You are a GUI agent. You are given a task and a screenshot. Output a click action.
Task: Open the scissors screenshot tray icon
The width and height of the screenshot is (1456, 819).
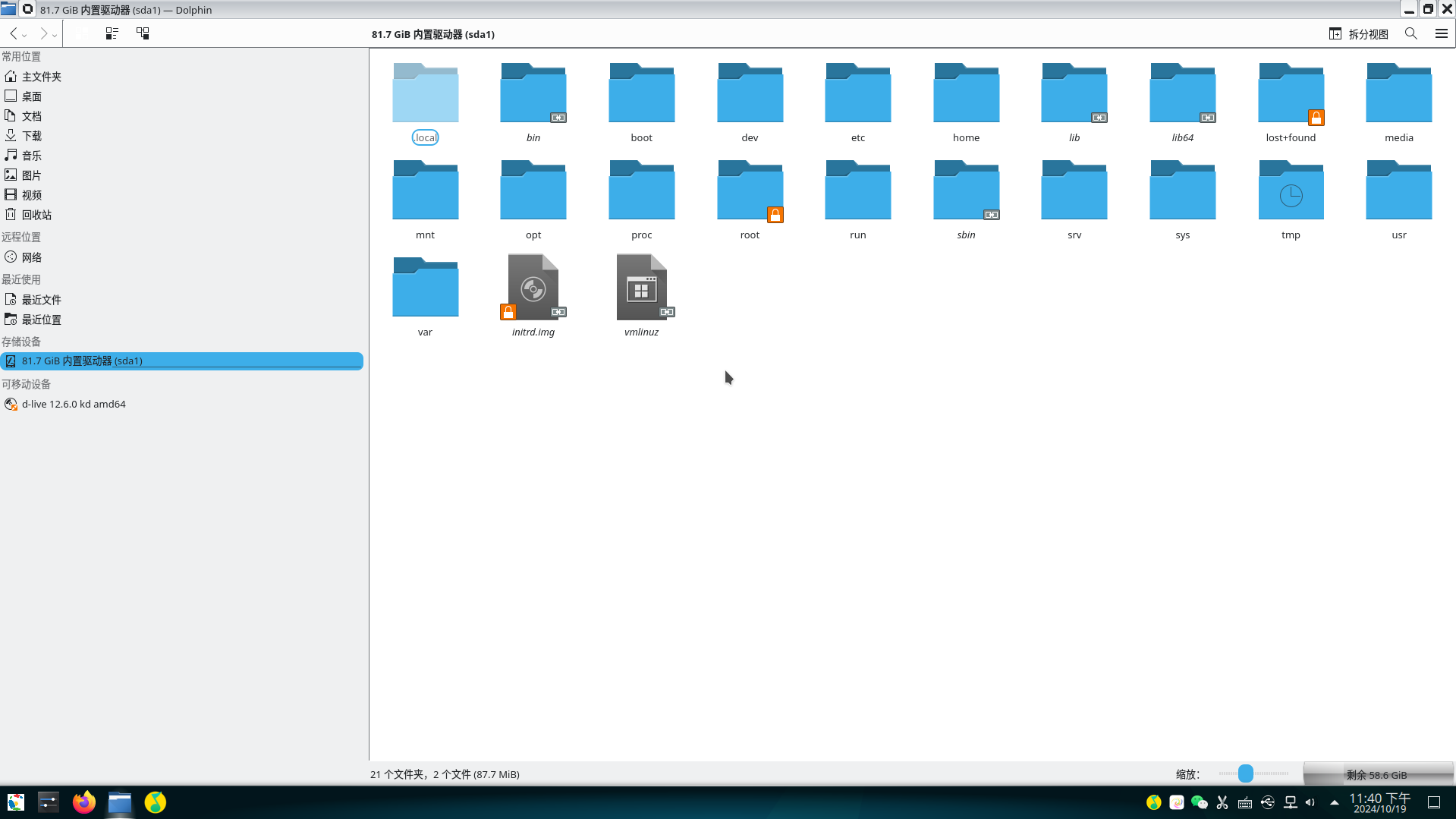click(1222, 802)
